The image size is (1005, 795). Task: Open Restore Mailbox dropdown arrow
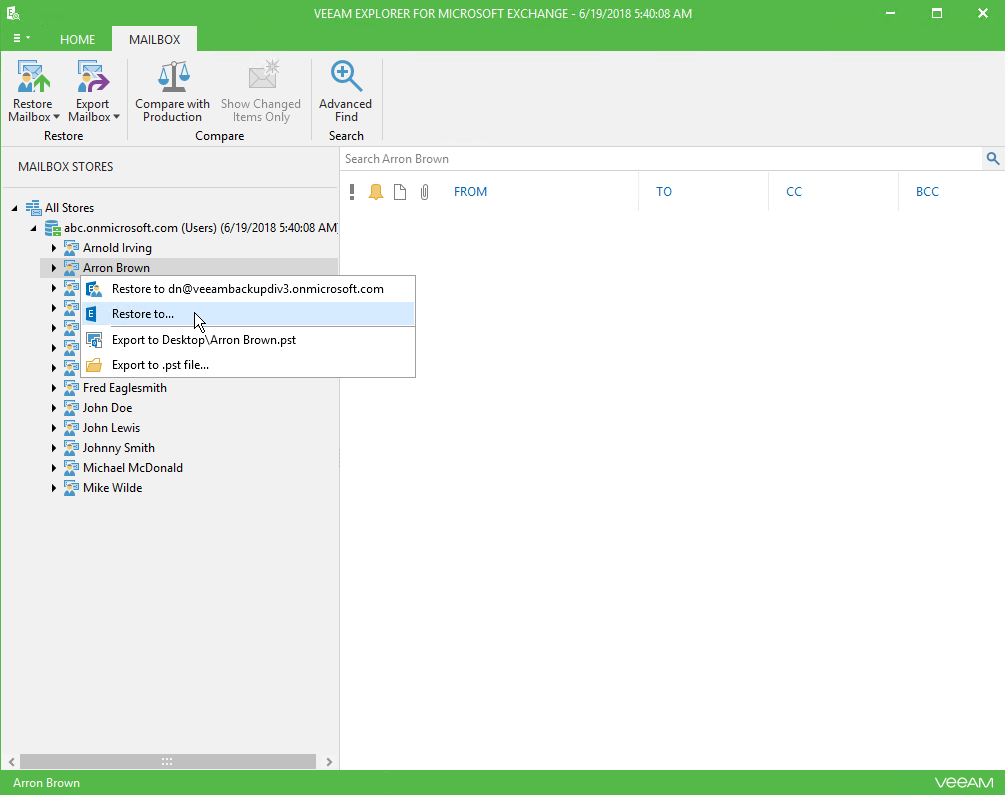[x=56, y=117]
